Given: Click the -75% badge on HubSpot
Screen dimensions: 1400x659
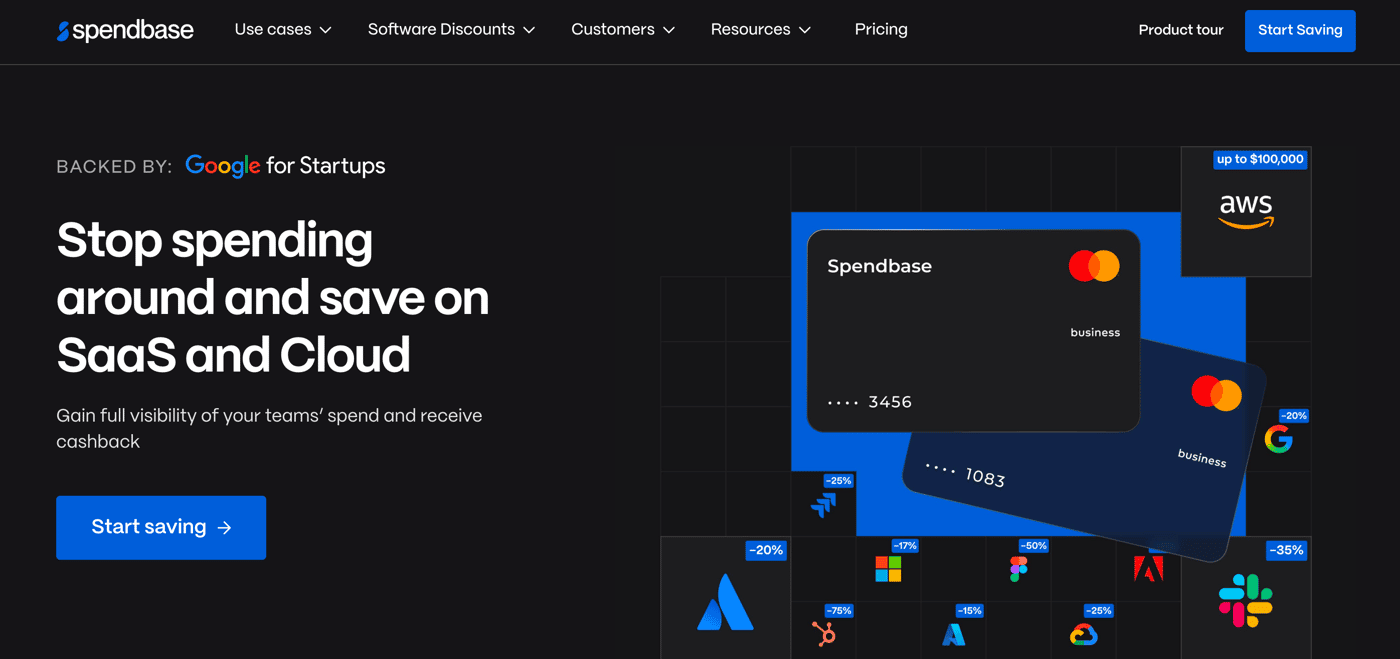Looking at the screenshot, I should tap(838, 611).
